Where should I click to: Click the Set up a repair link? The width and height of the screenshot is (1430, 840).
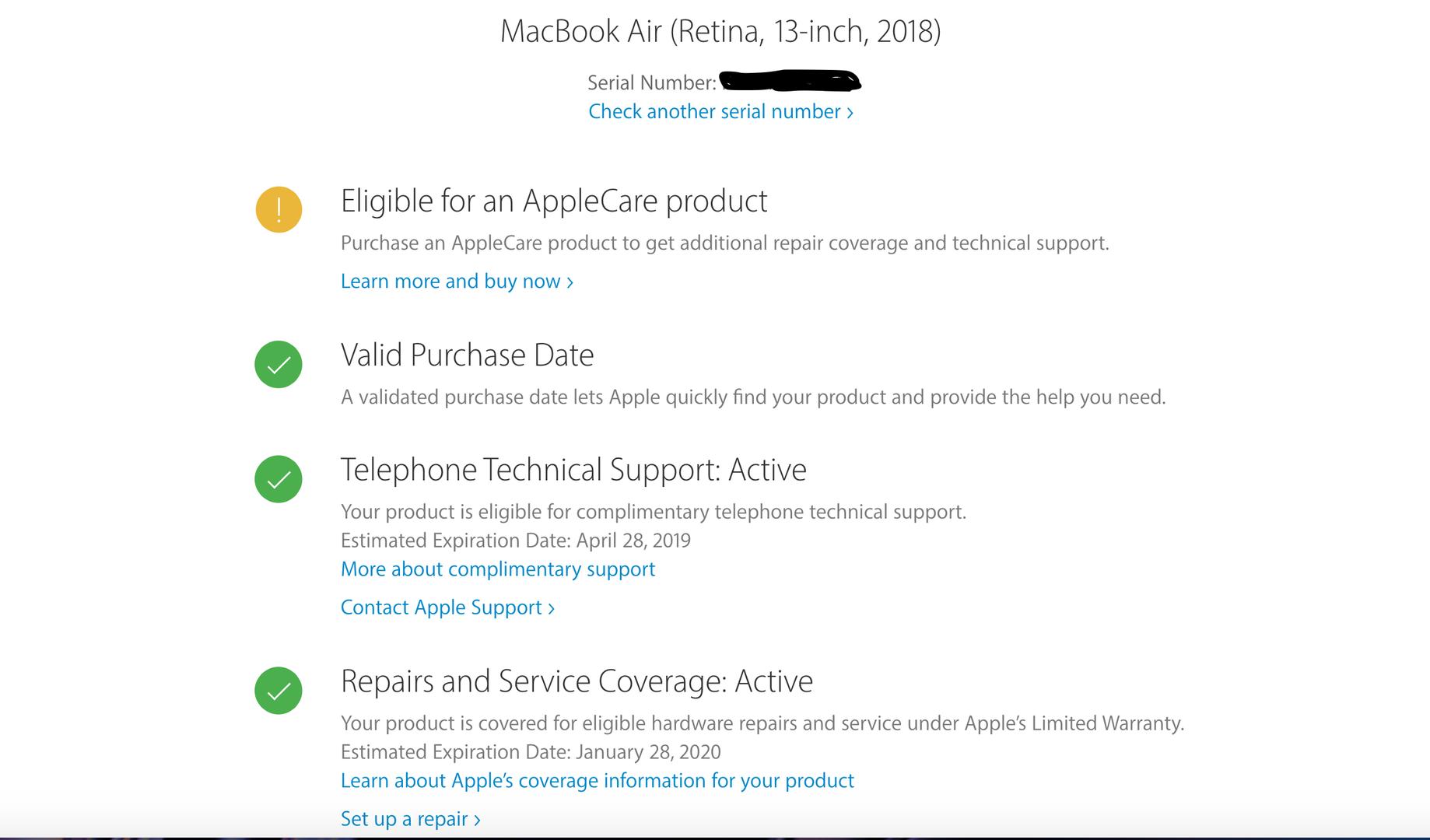point(410,819)
